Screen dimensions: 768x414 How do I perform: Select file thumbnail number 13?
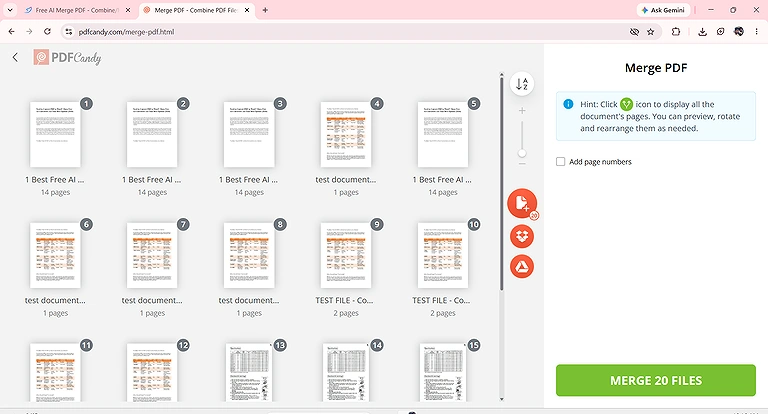point(249,372)
